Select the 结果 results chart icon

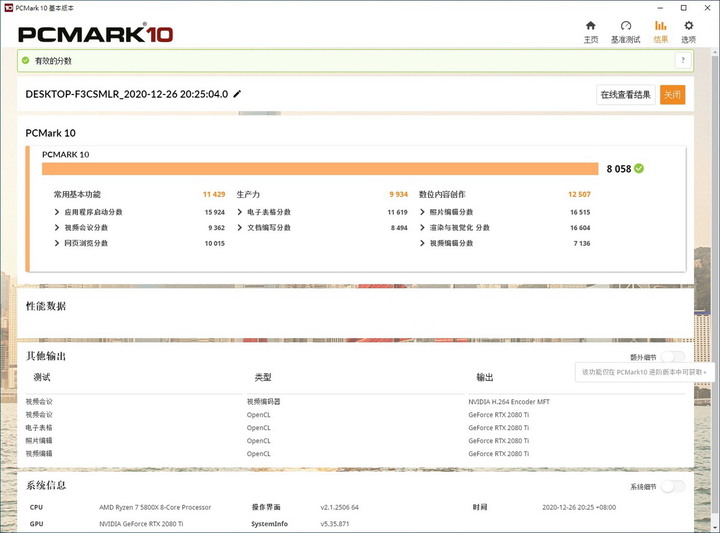pyautogui.click(x=660, y=25)
